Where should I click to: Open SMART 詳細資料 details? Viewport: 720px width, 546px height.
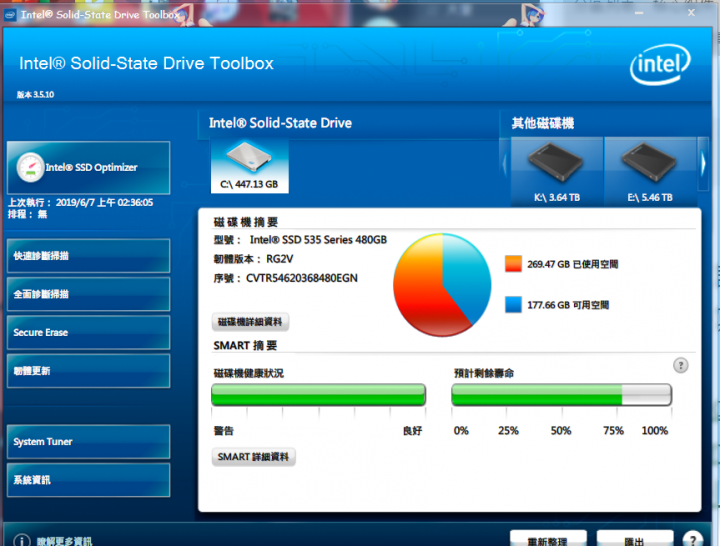click(x=253, y=457)
